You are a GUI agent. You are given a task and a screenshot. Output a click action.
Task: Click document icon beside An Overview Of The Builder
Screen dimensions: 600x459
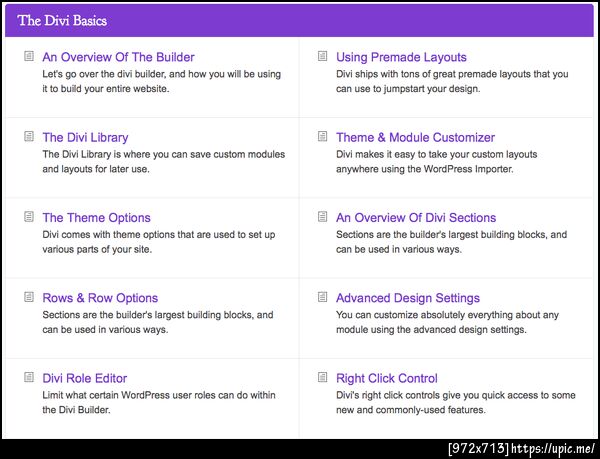coord(29,56)
